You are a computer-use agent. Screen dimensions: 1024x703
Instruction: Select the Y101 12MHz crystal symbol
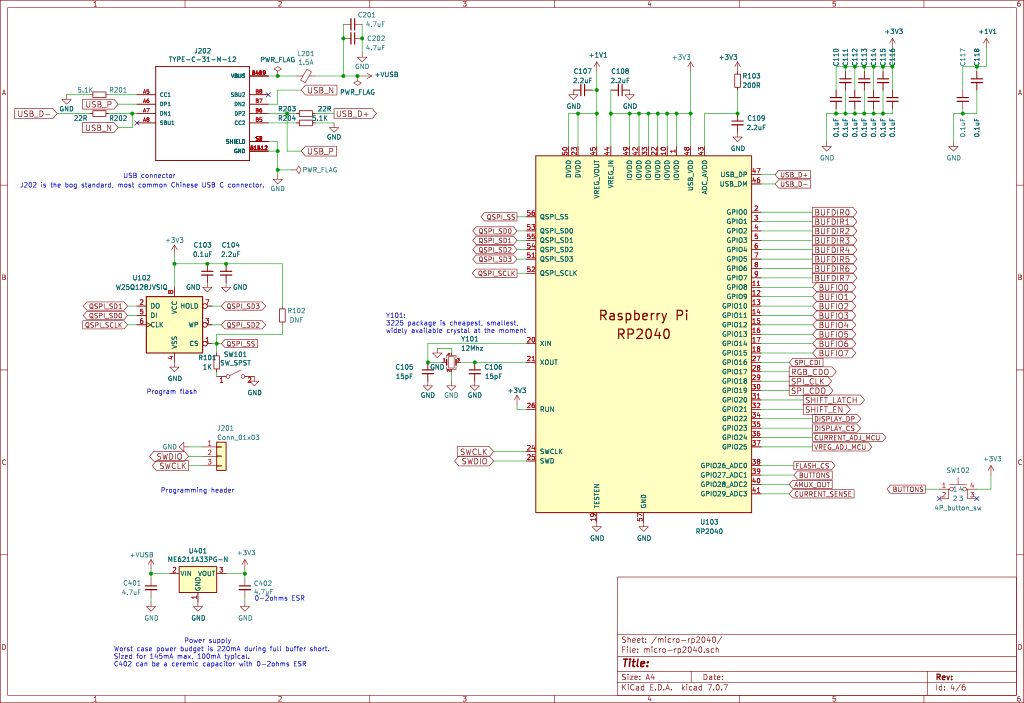[451, 362]
